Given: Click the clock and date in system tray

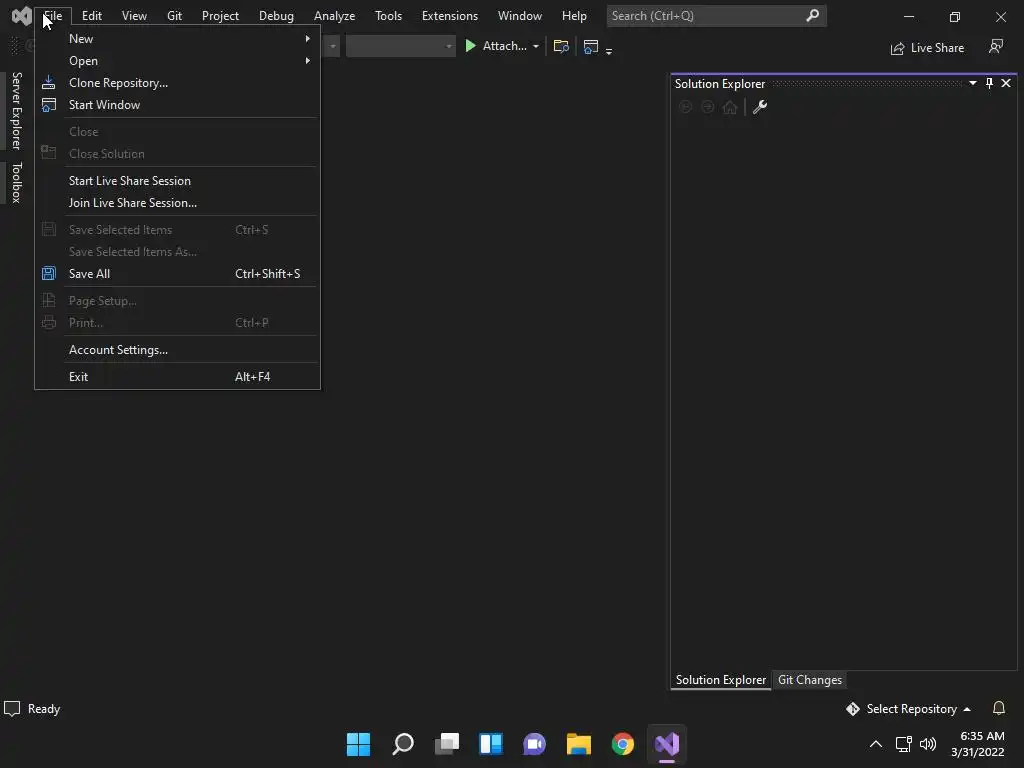Looking at the screenshot, I should coord(978,744).
